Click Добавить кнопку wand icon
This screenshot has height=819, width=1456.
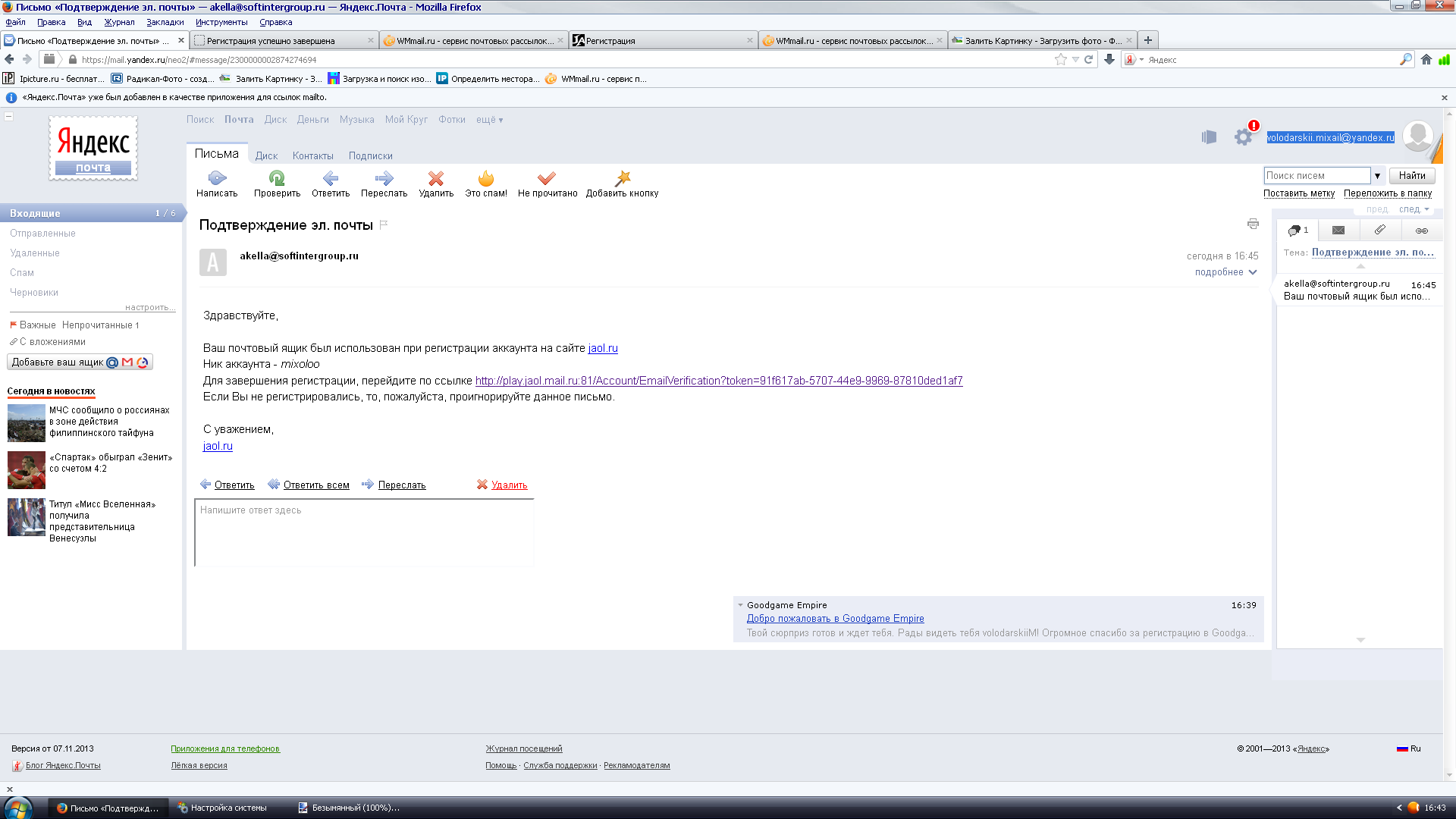pos(623,178)
